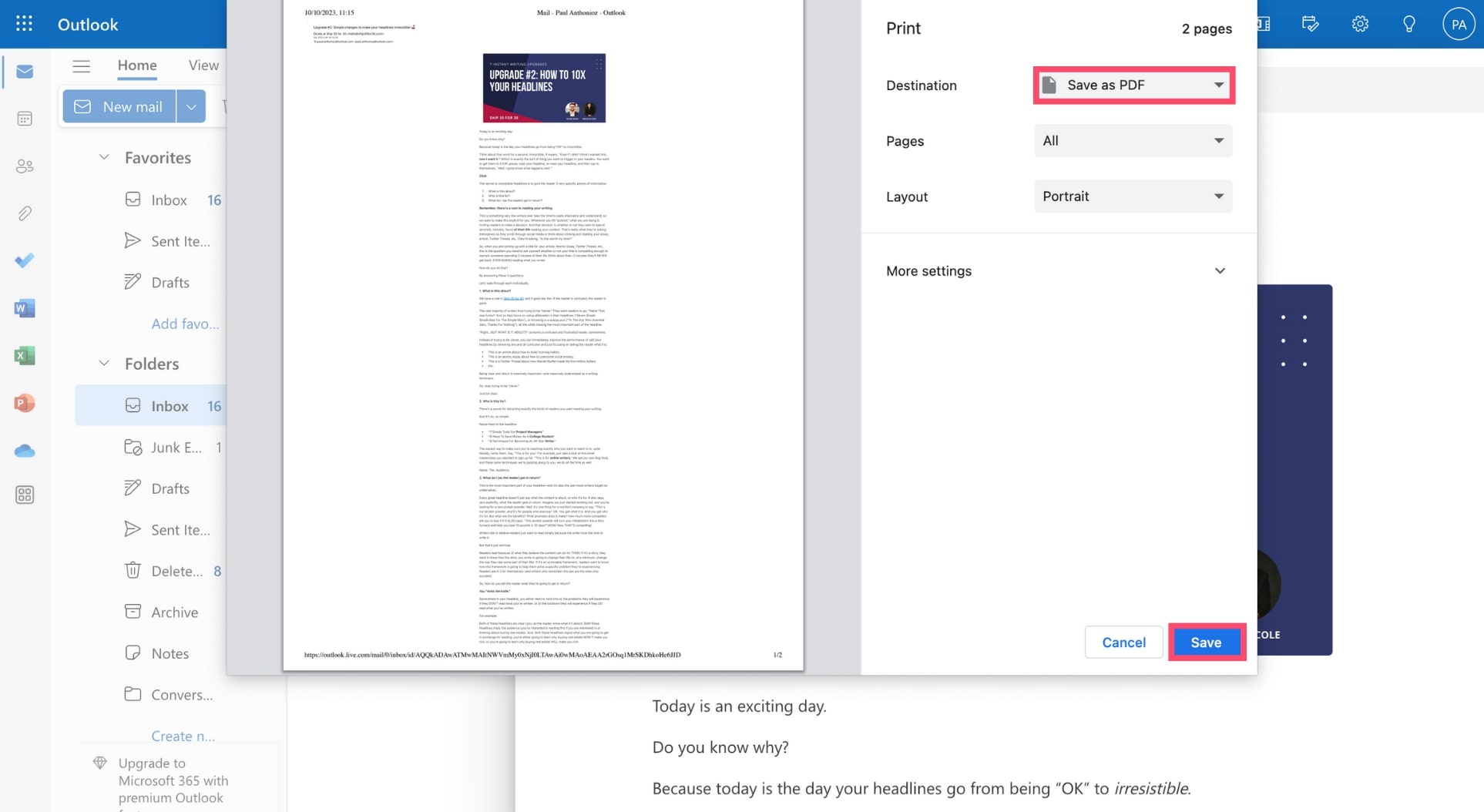Click the '2 pages' count text
This screenshot has height=812, width=1484.
tap(1207, 29)
